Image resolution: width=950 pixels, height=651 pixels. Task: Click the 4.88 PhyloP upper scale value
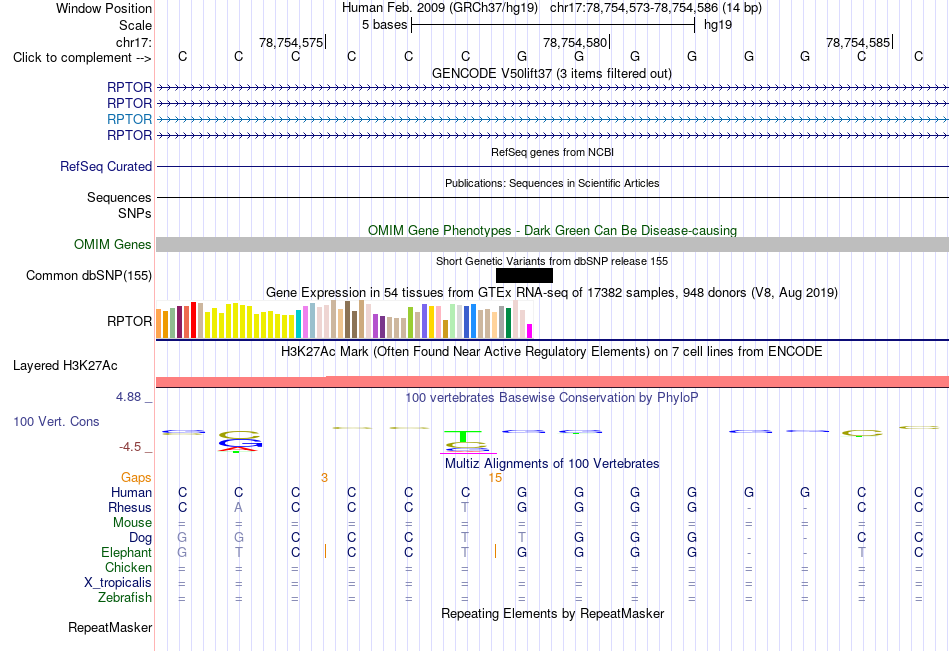[x=128, y=397]
